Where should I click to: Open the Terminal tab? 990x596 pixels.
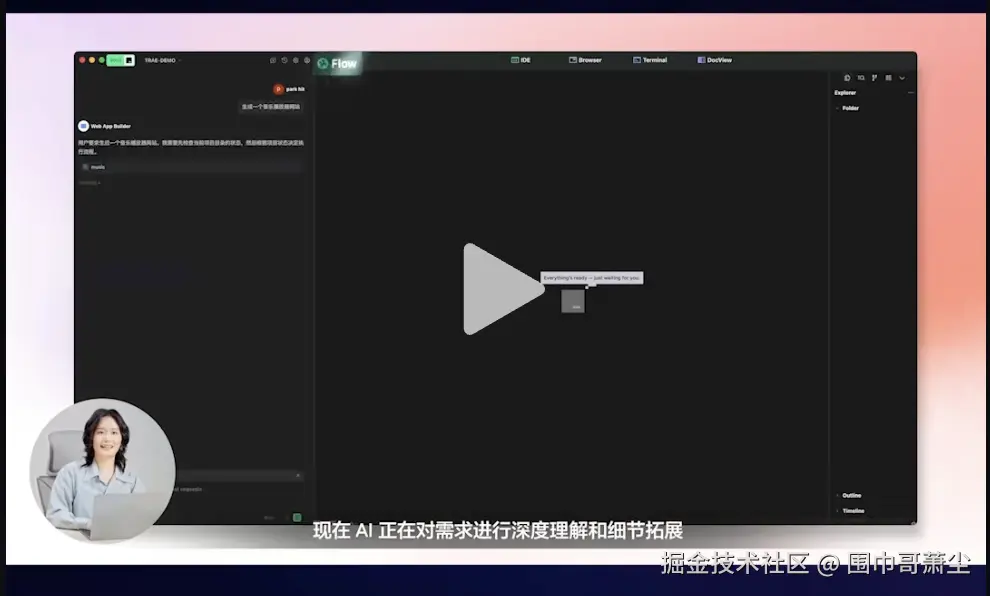pyautogui.click(x=650, y=60)
